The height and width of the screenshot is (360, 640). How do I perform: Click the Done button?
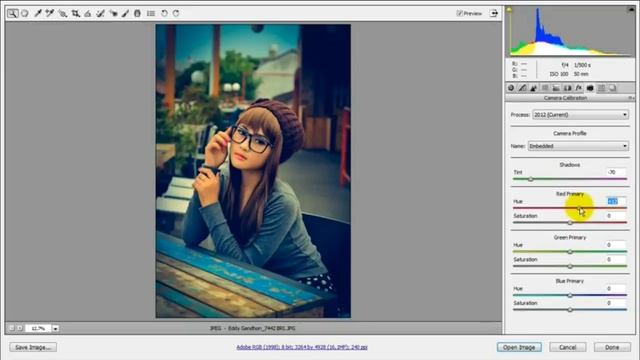coord(612,347)
